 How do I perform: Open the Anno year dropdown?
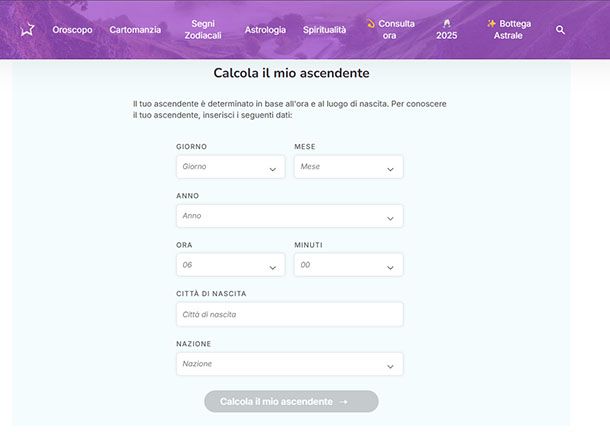289,216
